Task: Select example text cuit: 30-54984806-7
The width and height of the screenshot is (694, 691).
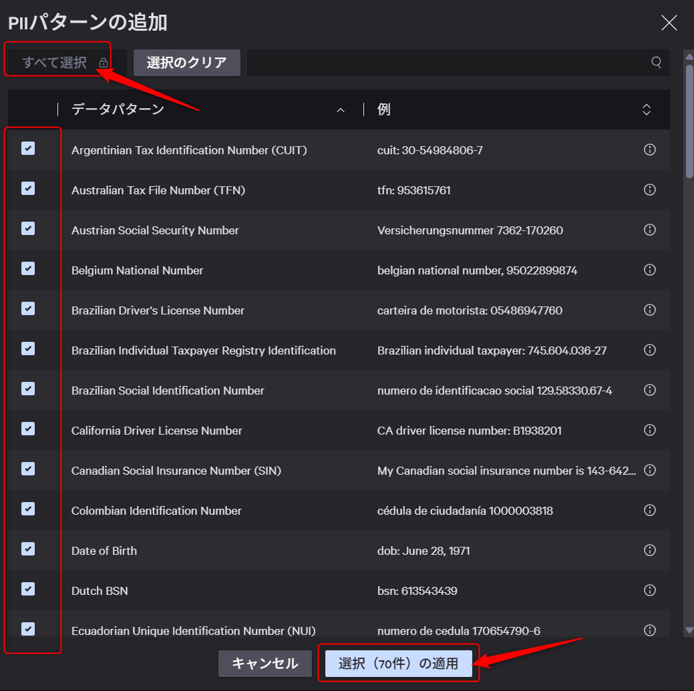Action: [x=430, y=151]
